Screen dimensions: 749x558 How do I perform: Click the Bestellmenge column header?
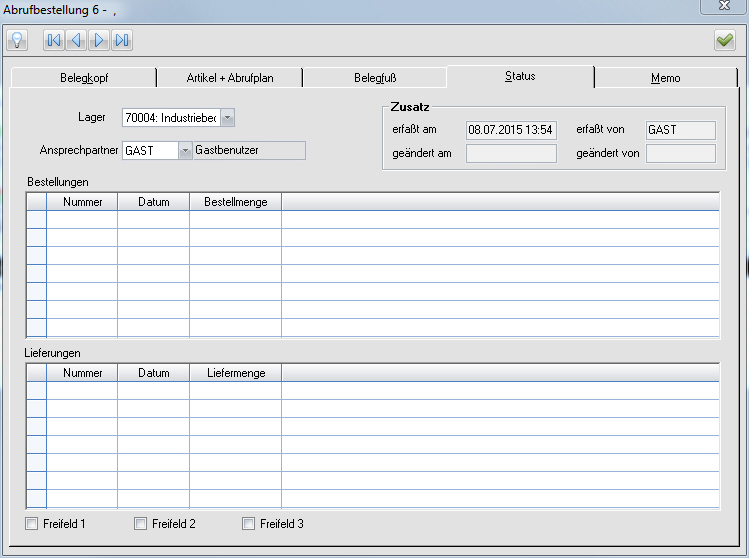[235, 202]
